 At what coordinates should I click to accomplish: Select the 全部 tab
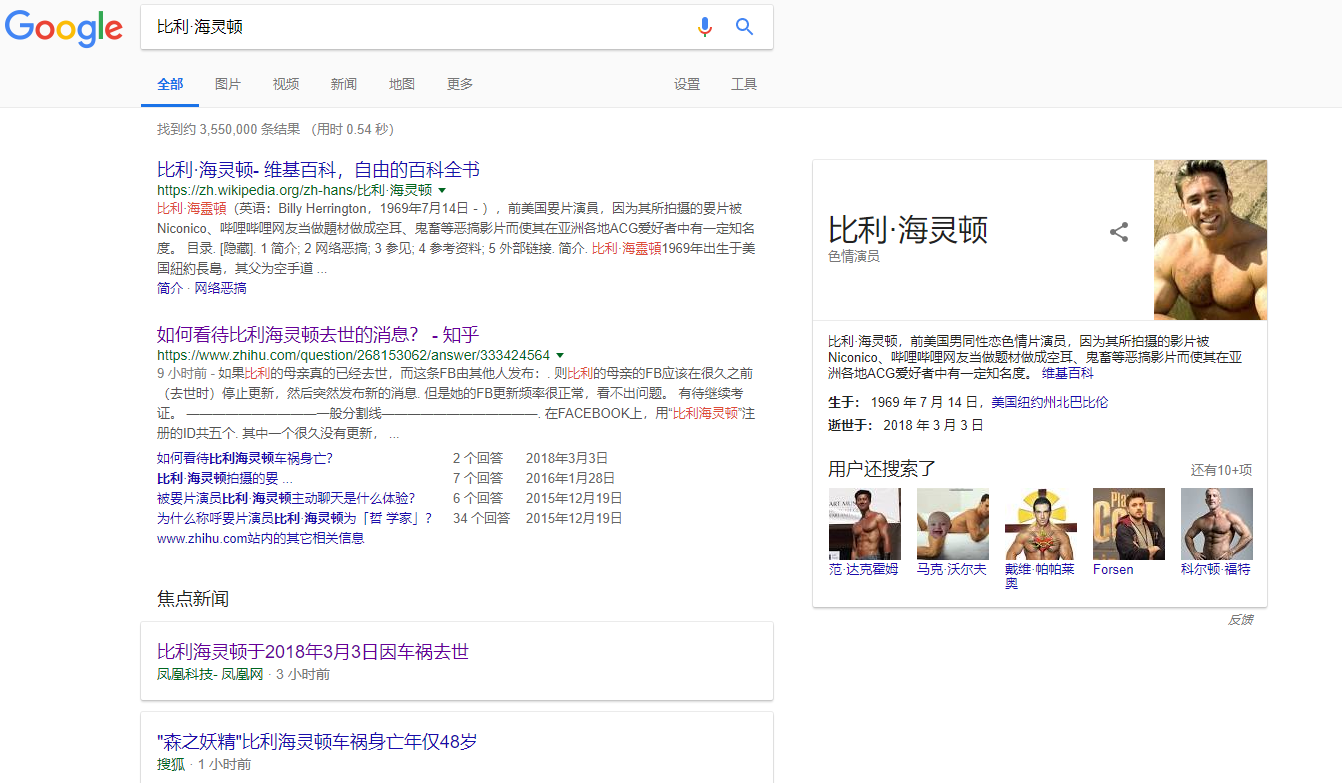170,84
